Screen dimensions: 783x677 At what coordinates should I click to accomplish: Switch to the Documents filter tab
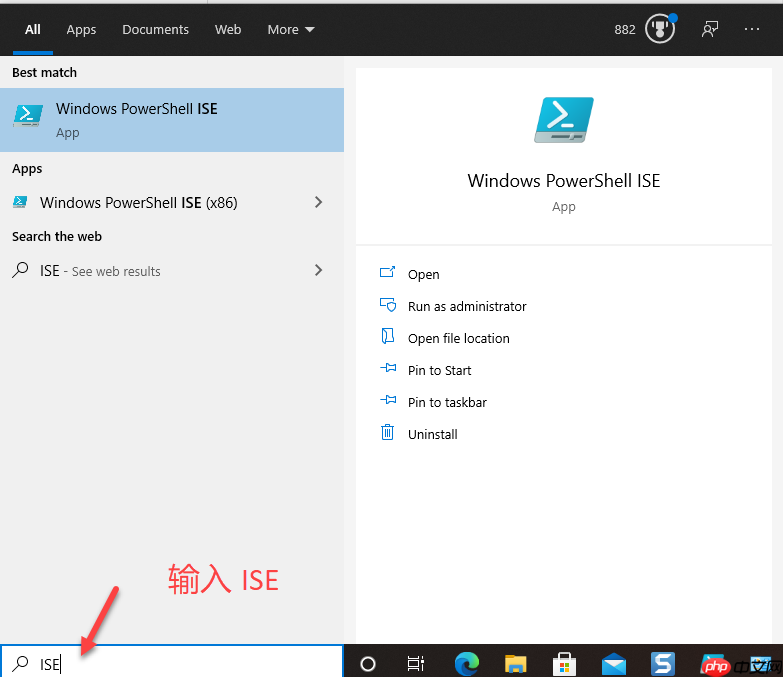(155, 29)
